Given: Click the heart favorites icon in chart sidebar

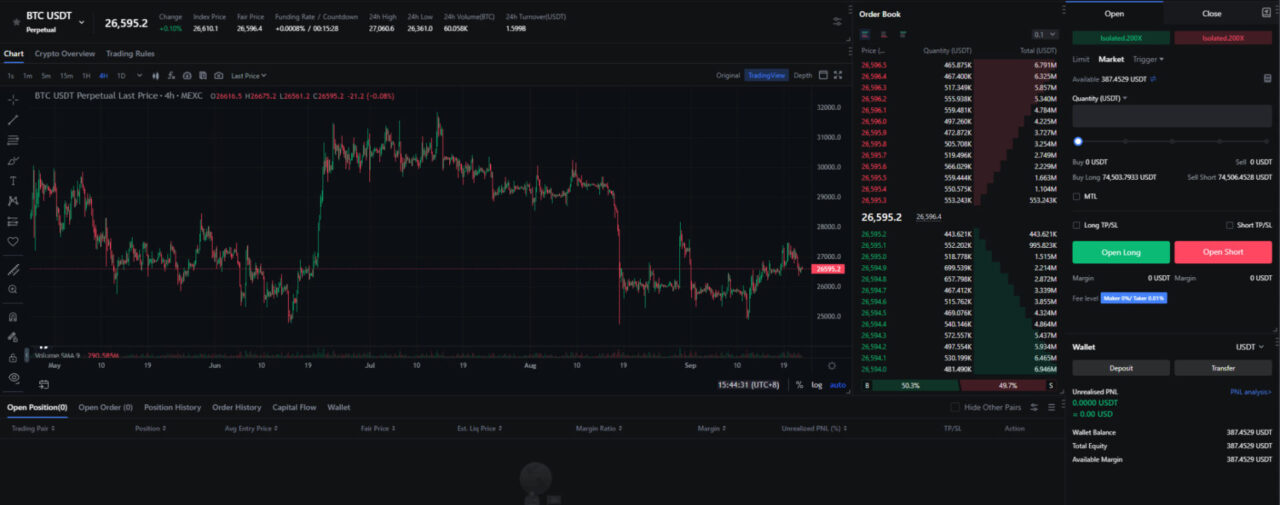Looking at the screenshot, I should 13,241.
